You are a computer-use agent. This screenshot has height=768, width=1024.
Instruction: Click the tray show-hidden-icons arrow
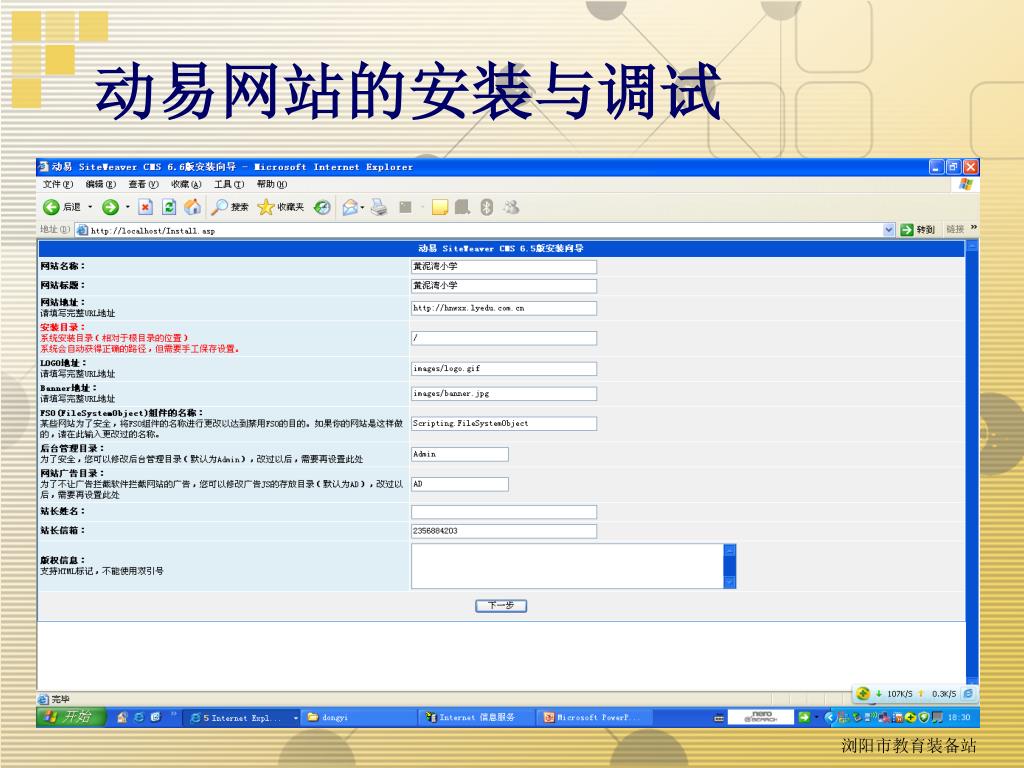click(x=829, y=717)
